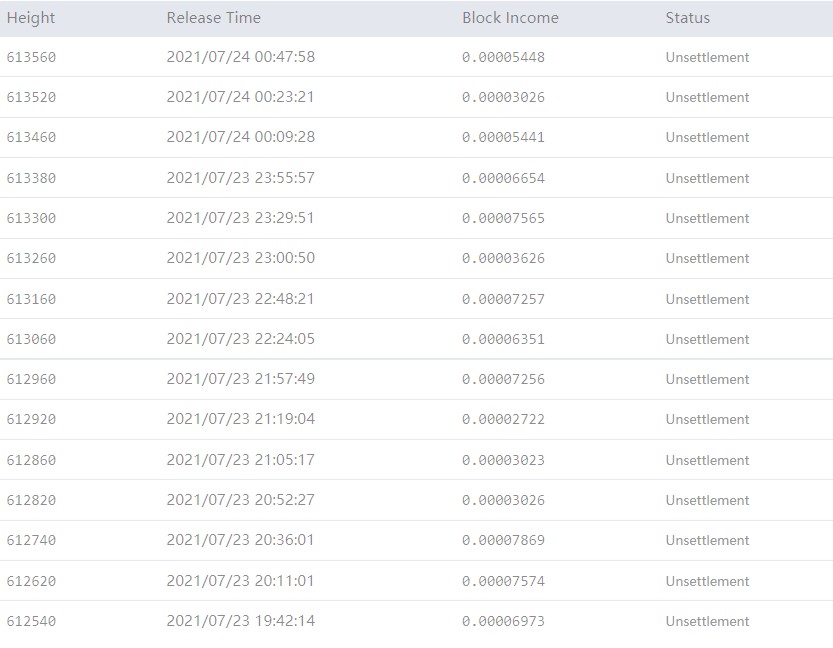Select block height 612860
Viewport: 833px width, 648px height.
[31, 460]
